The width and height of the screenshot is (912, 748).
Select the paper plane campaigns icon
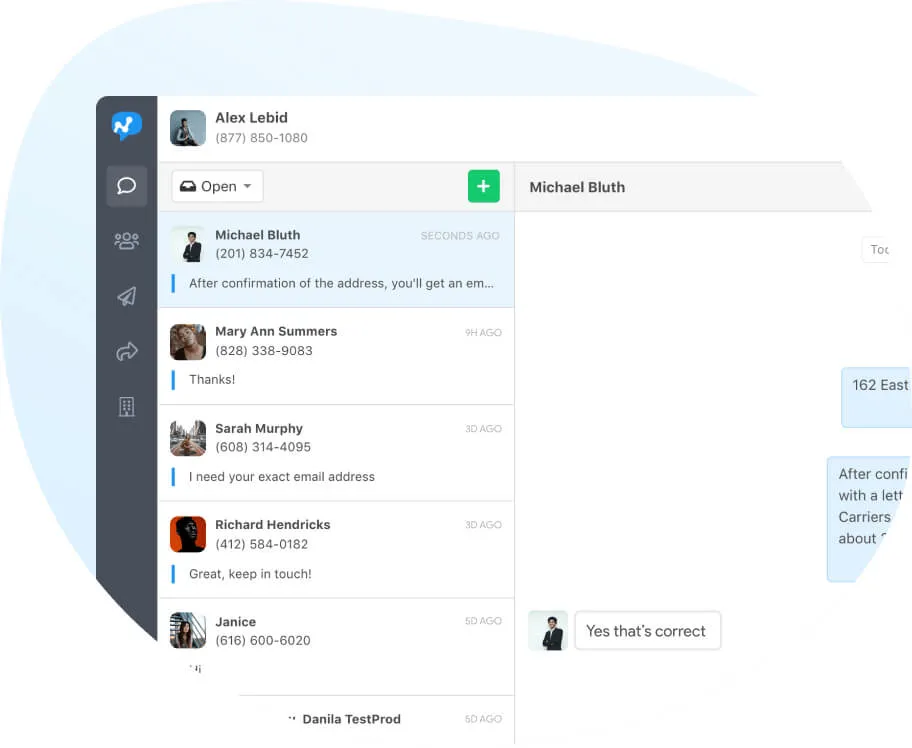click(127, 296)
